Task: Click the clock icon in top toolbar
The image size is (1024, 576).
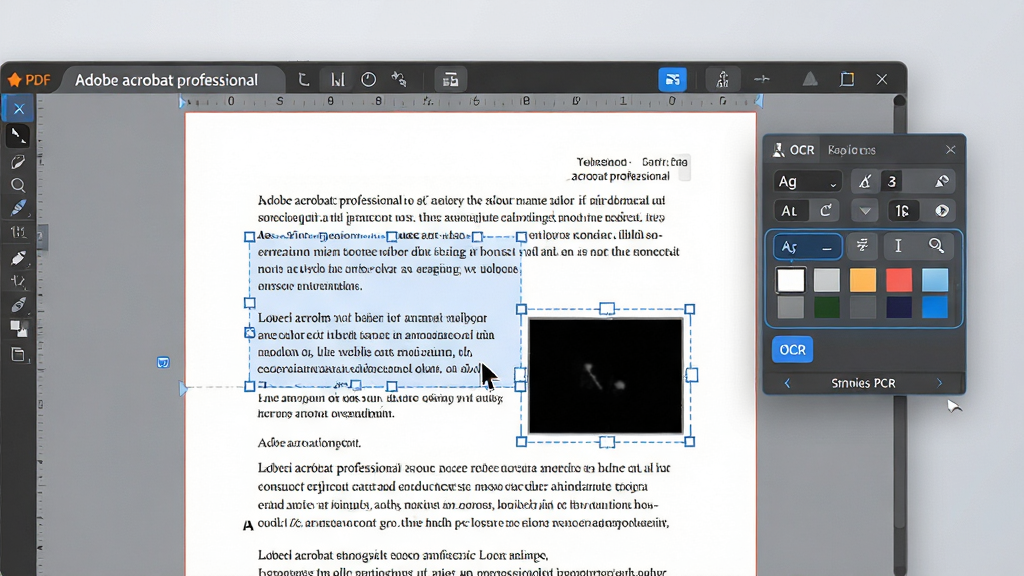Action: [x=368, y=80]
